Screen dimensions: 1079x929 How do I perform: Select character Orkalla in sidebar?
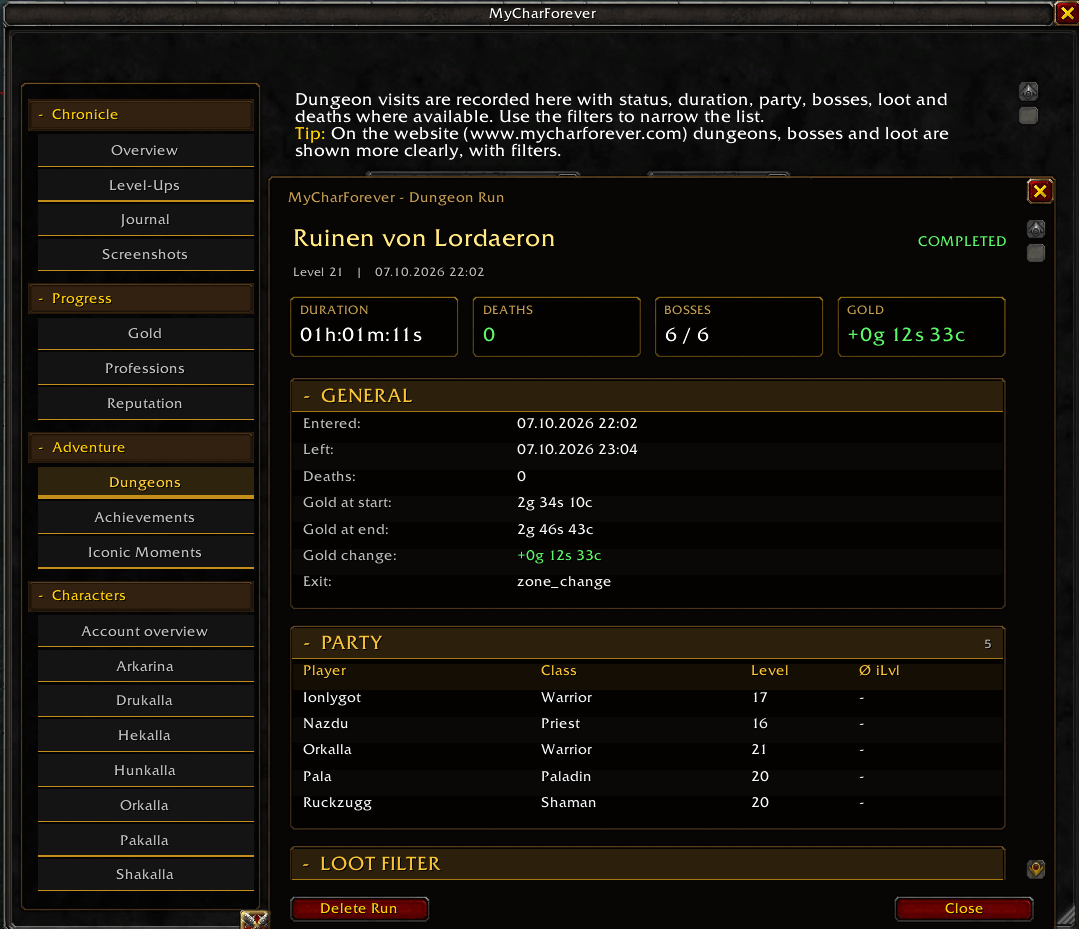coord(145,806)
